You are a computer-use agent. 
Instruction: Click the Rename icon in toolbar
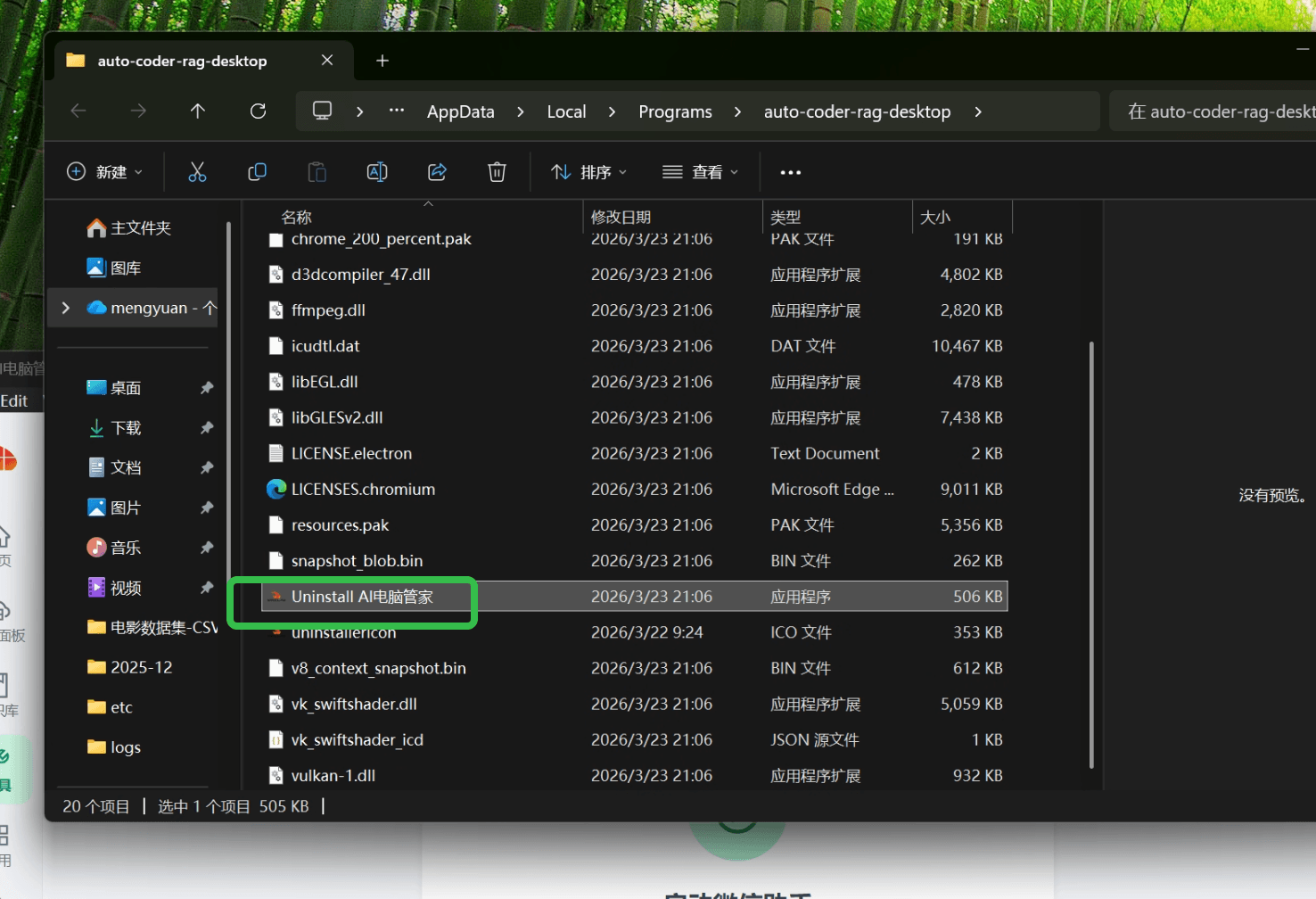click(x=377, y=172)
